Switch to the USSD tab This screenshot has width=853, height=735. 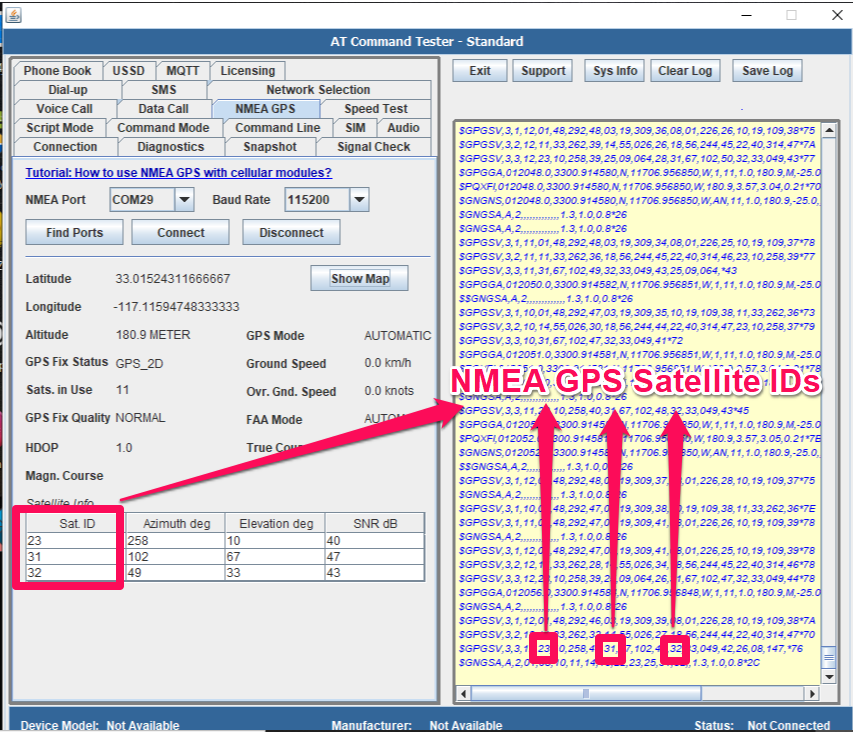128,71
